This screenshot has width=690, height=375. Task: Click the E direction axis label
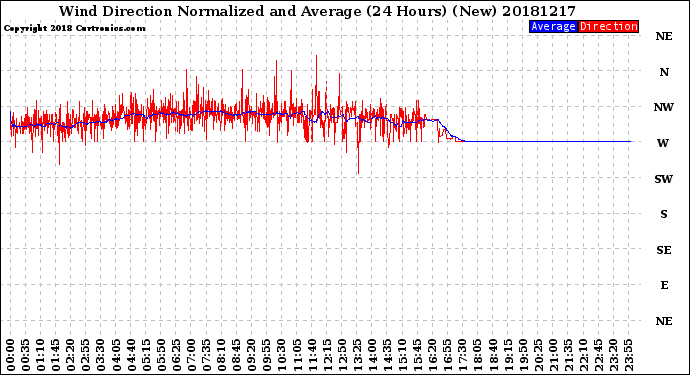[664, 285]
